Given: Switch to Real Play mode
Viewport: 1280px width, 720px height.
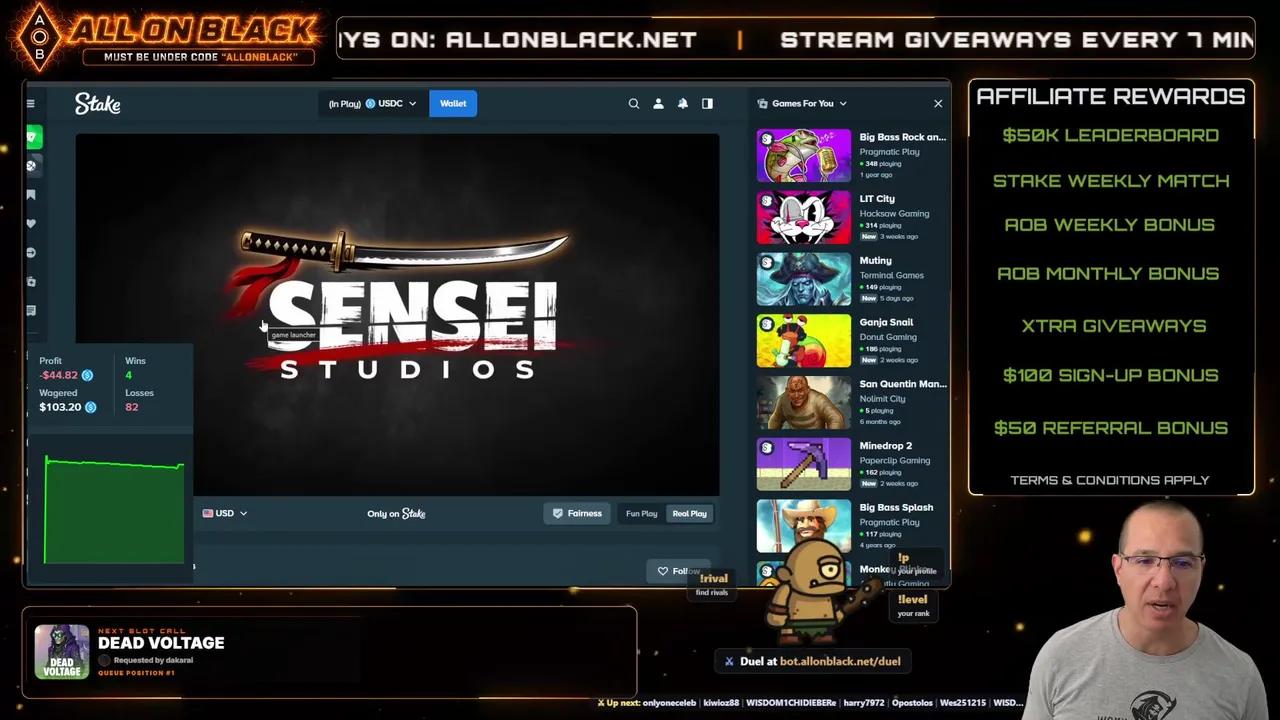Looking at the screenshot, I should pos(689,514).
